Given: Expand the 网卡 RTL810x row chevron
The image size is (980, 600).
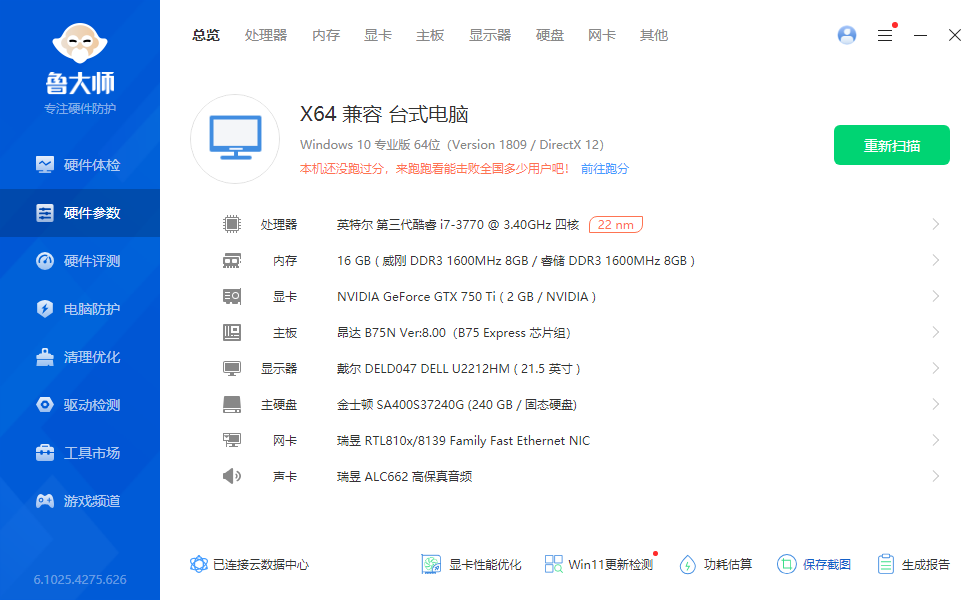Looking at the screenshot, I should (x=936, y=440).
